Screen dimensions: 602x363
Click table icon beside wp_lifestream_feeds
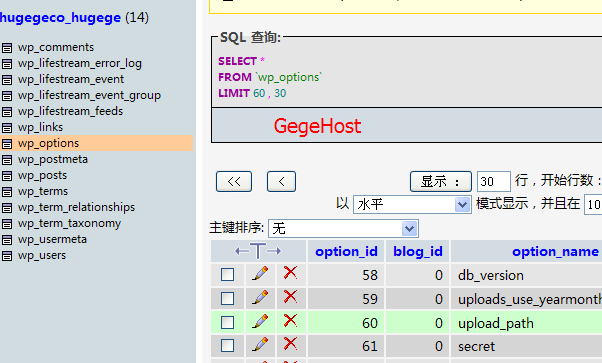[7, 112]
